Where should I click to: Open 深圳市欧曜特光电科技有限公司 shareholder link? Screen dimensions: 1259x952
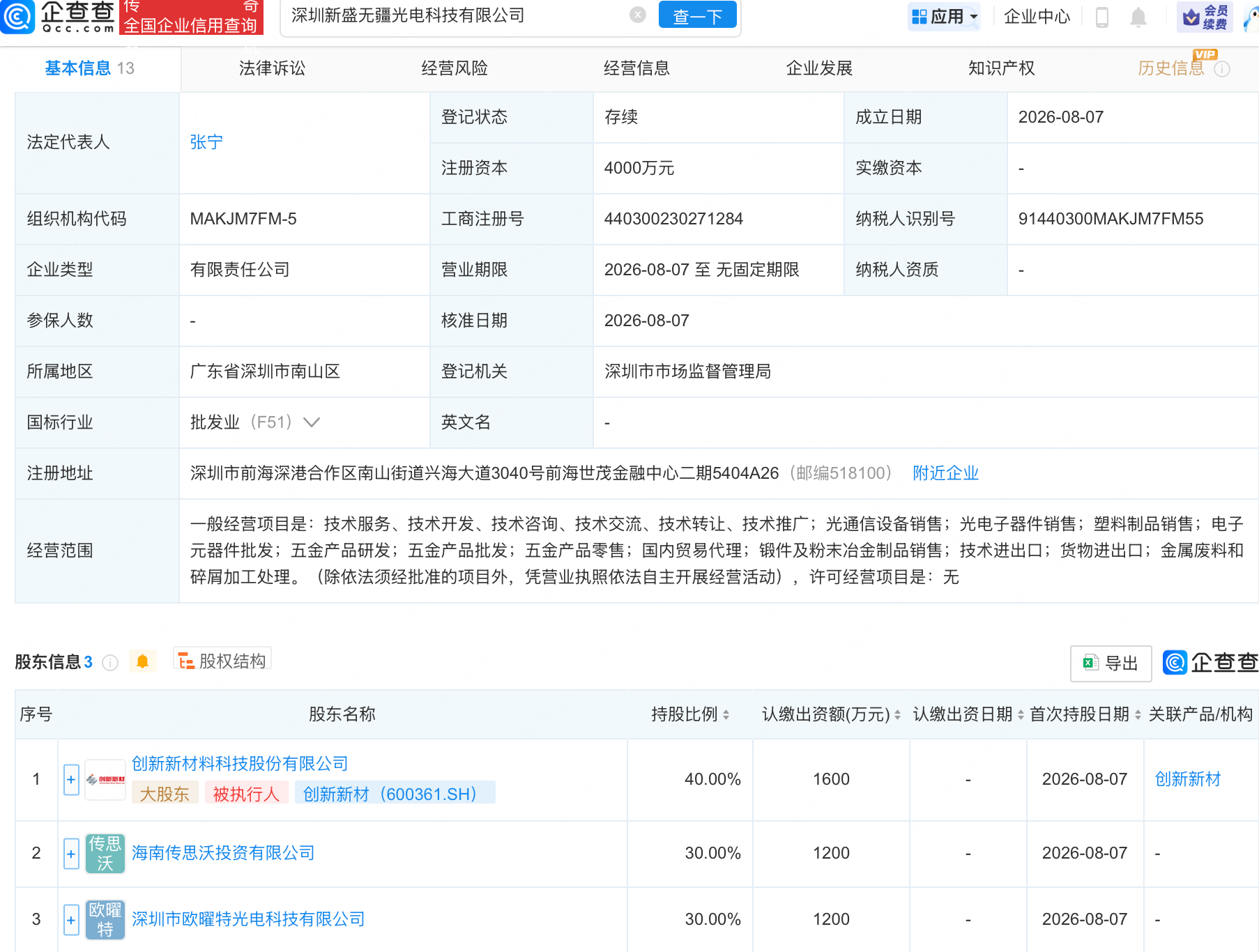[x=248, y=919]
